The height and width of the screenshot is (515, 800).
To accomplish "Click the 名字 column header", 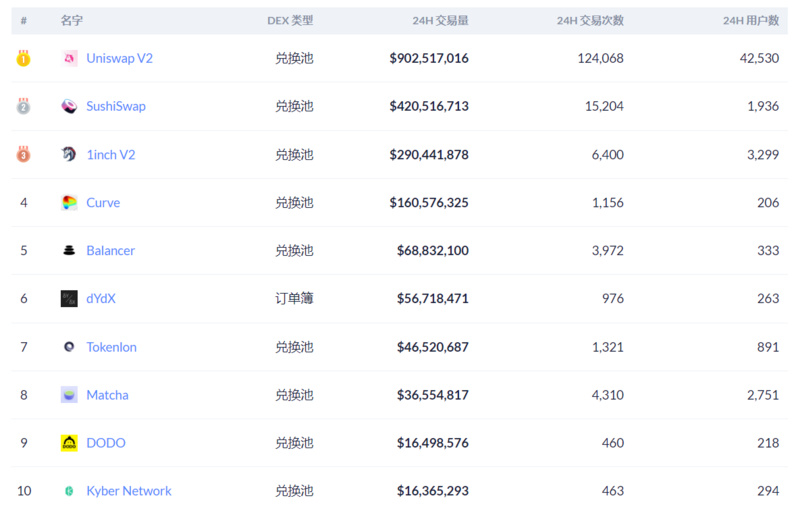I will pos(71,20).
